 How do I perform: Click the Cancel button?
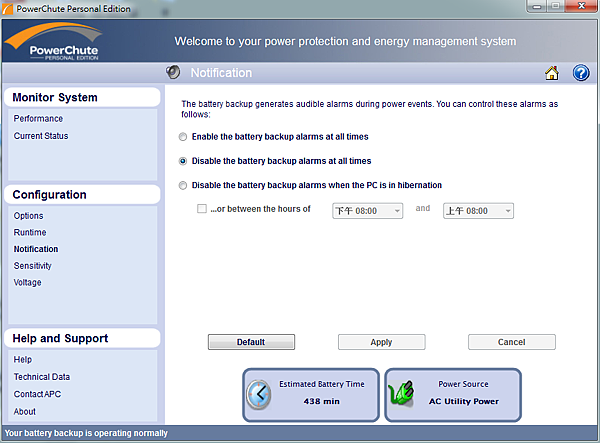[512, 342]
